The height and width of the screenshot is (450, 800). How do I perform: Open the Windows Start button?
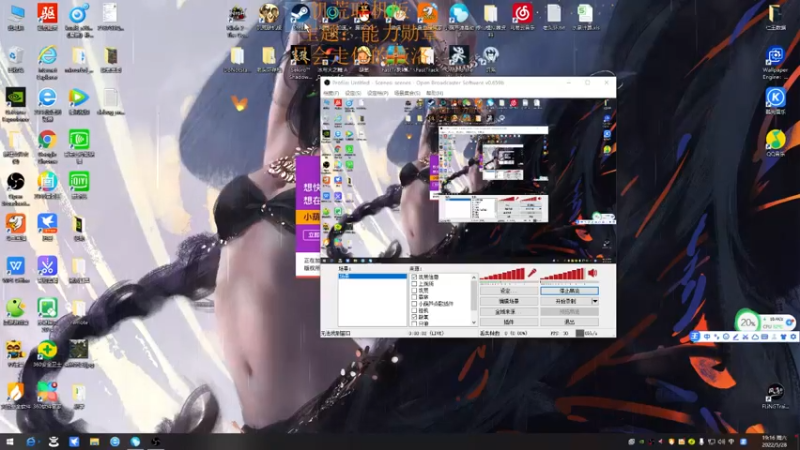pyautogui.click(x=10, y=441)
